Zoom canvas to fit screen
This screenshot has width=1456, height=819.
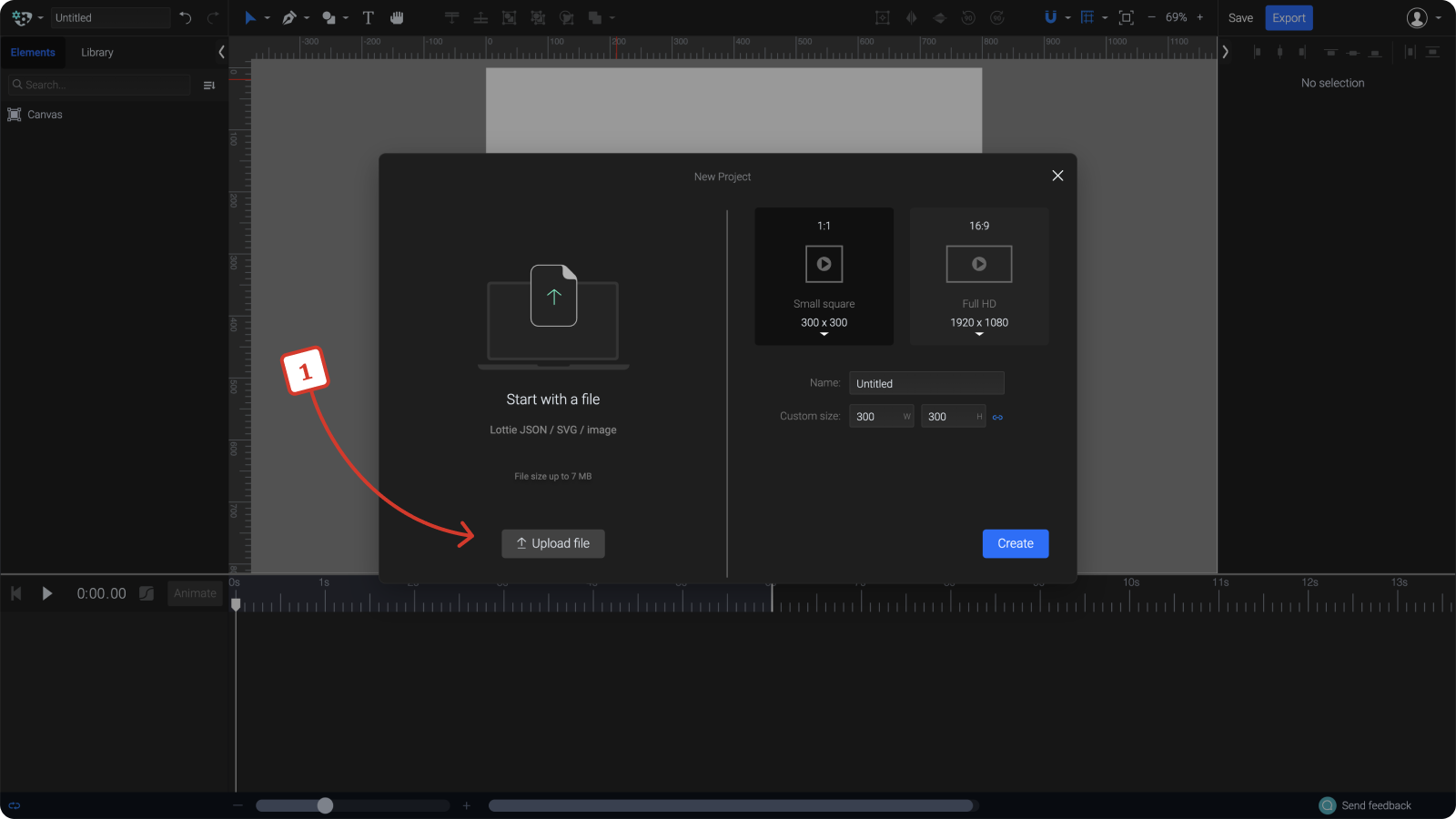[x=1126, y=17]
